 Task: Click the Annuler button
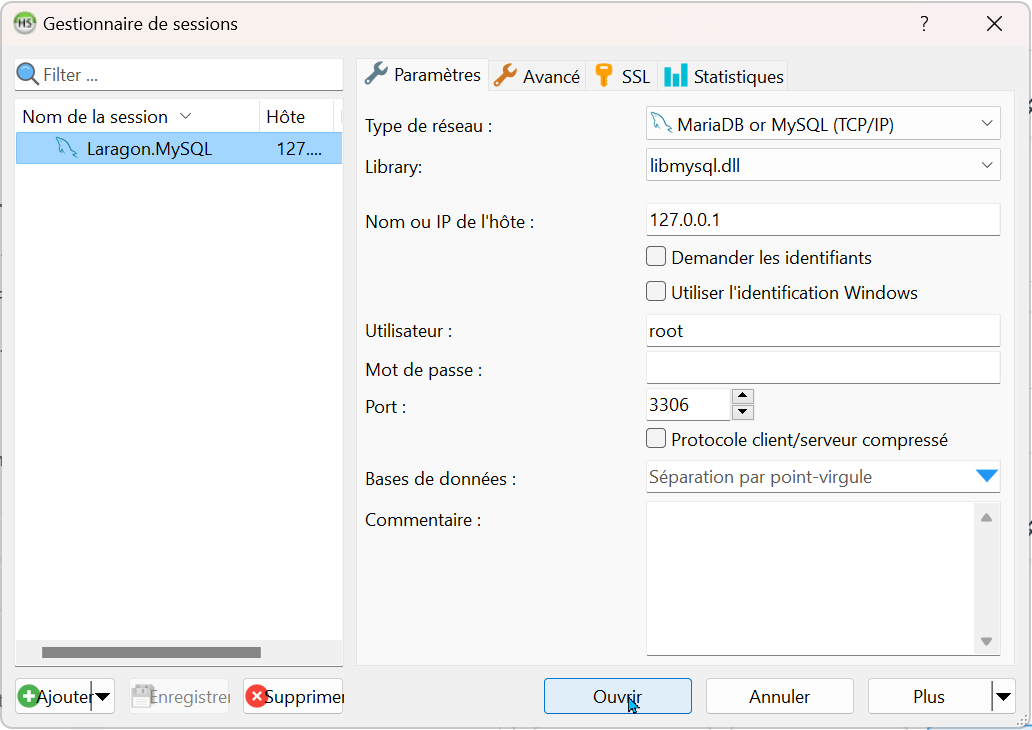pyautogui.click(x=779, y=697)
